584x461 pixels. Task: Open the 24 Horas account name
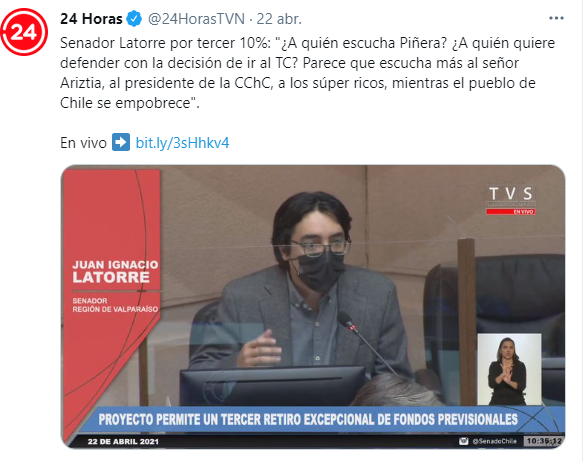pos(91,19)
